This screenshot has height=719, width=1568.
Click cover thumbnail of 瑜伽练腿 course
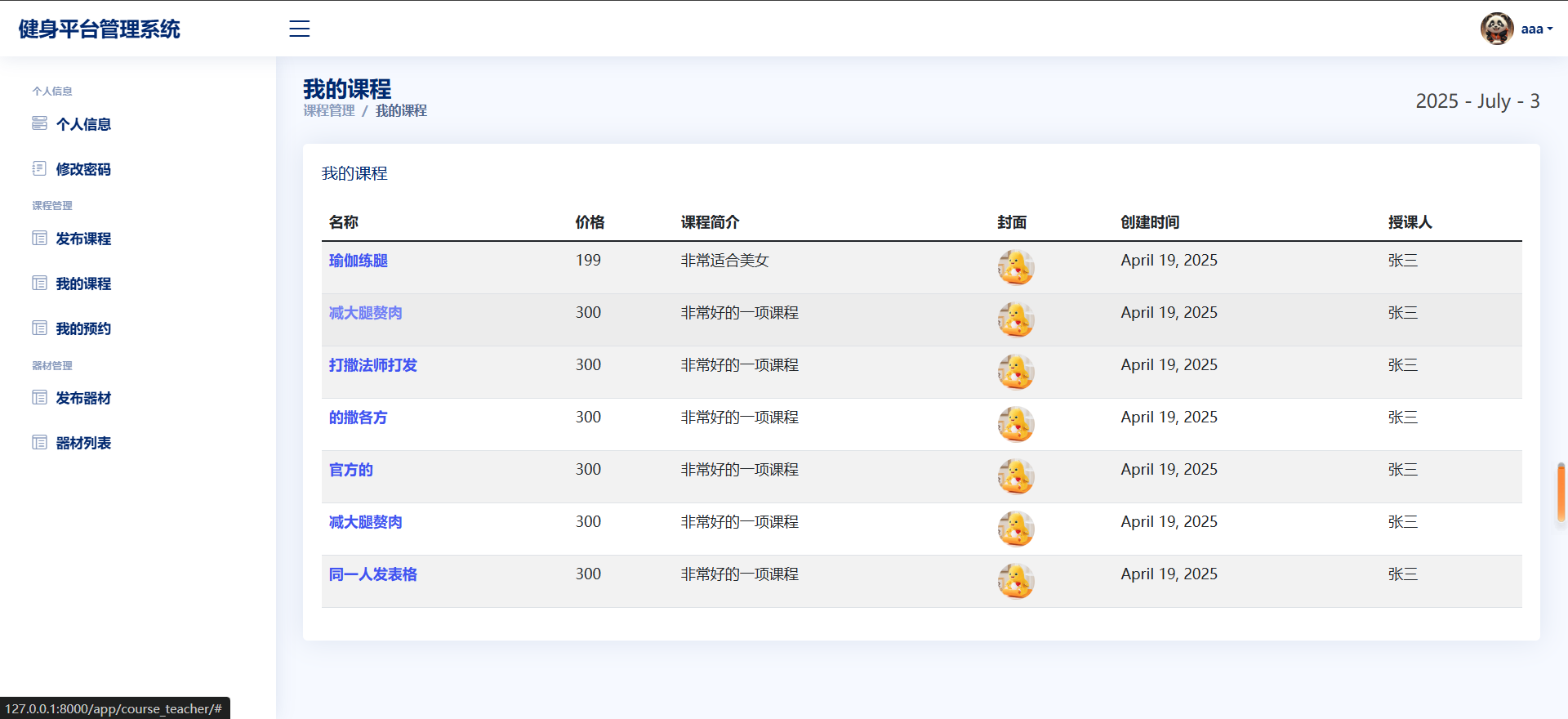tap(1016, 267)
